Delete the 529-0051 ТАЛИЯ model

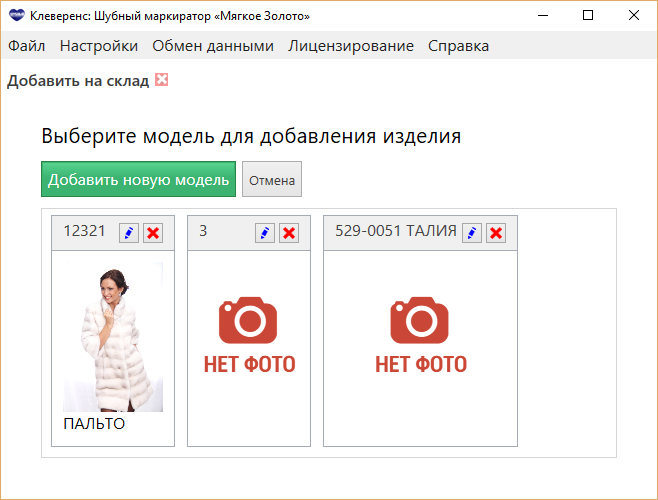pyautogui.click(x=496, y=233)
